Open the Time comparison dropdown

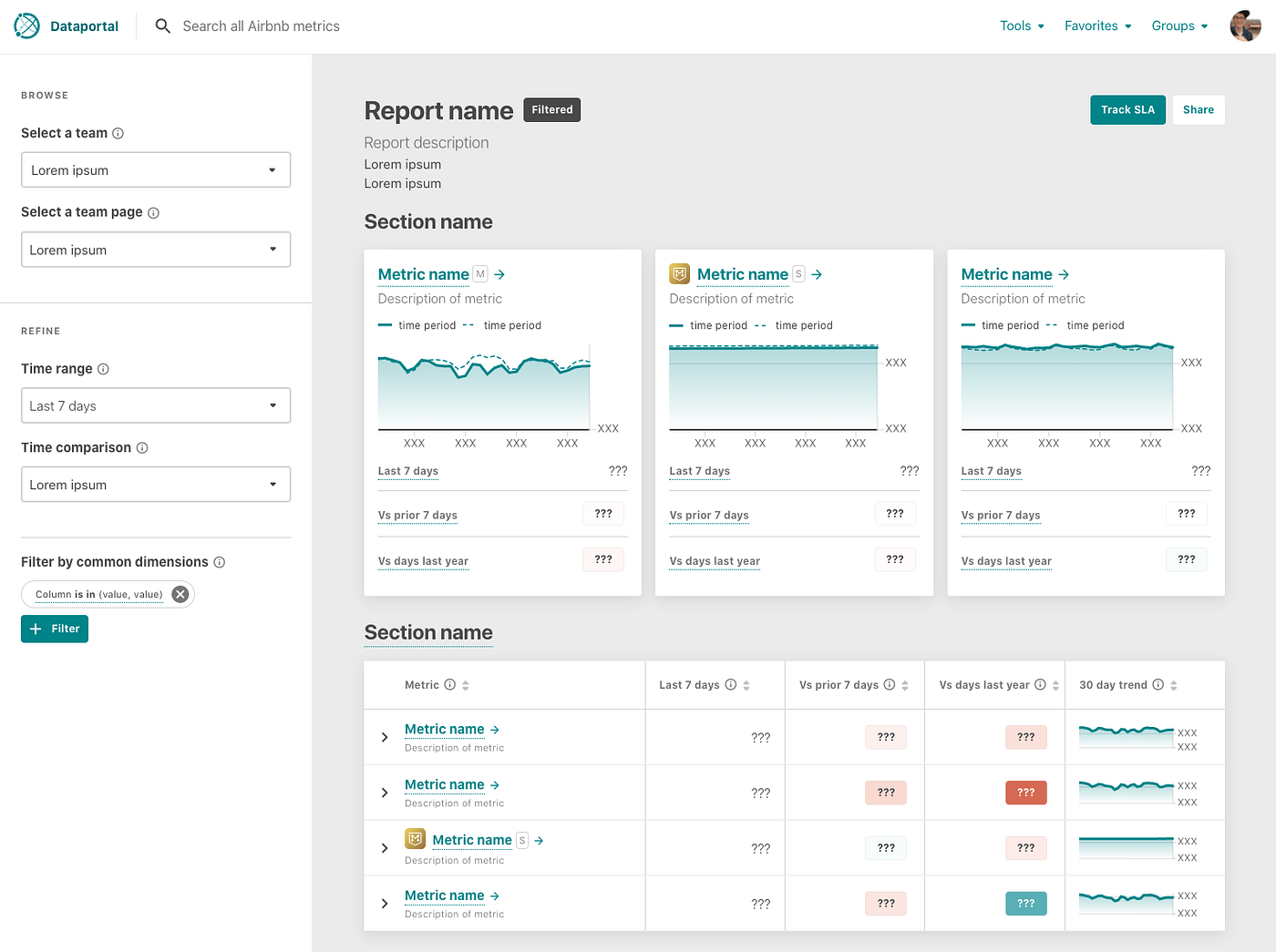tap(156, 485)
